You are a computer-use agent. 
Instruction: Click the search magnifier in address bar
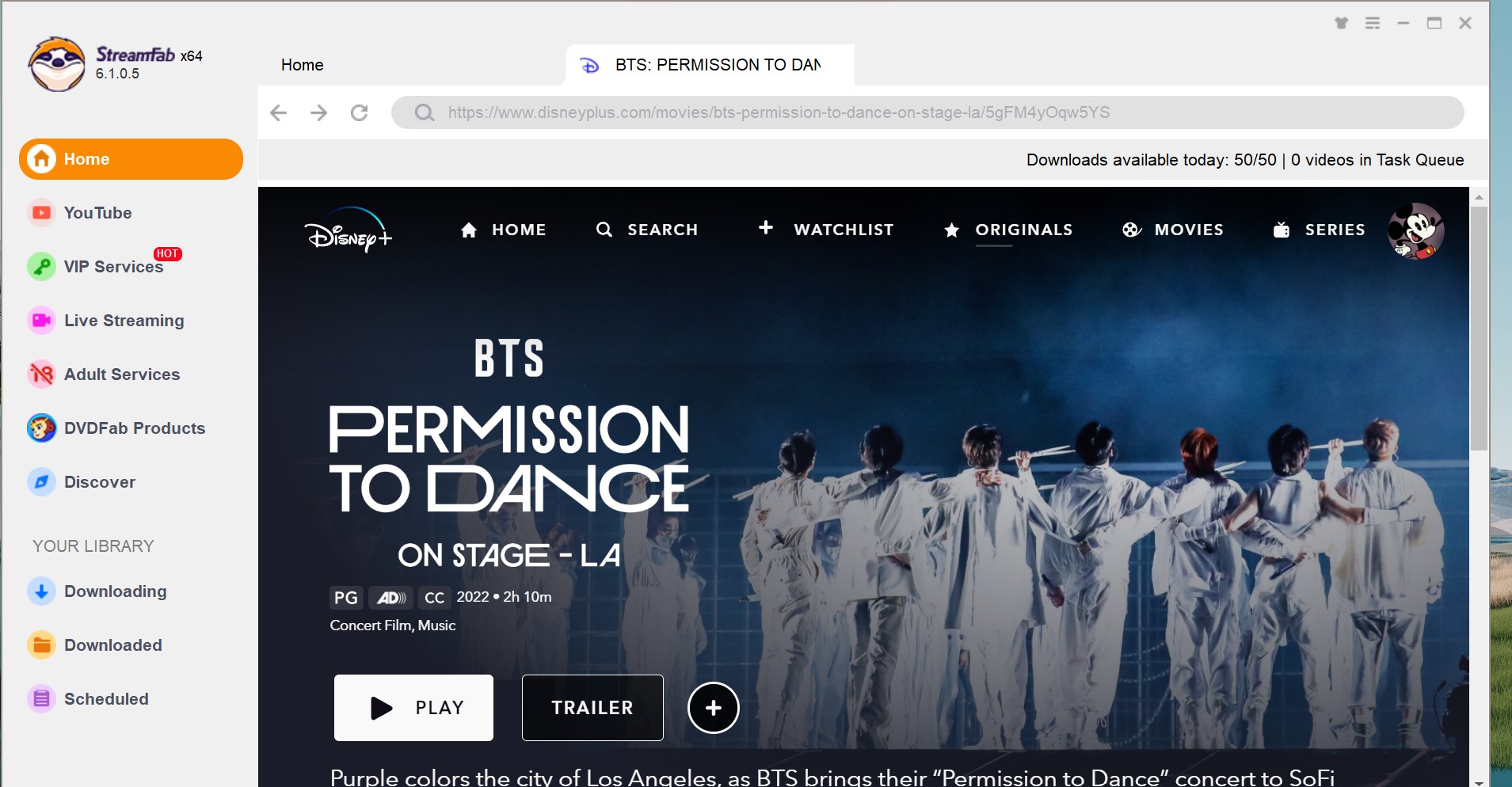coord(425,112)
